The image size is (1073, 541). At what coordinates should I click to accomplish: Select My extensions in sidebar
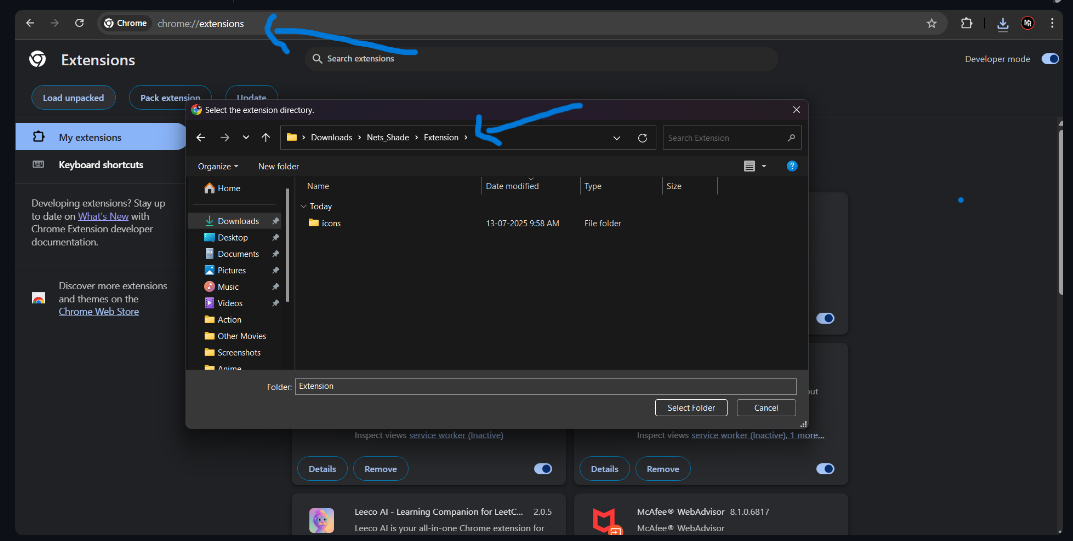click(101, 137)
